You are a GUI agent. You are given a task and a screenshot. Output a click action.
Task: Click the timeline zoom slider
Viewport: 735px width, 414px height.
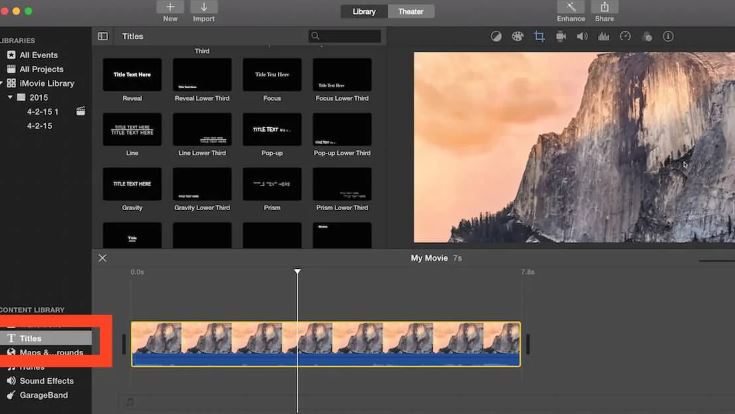coord(717,260)
